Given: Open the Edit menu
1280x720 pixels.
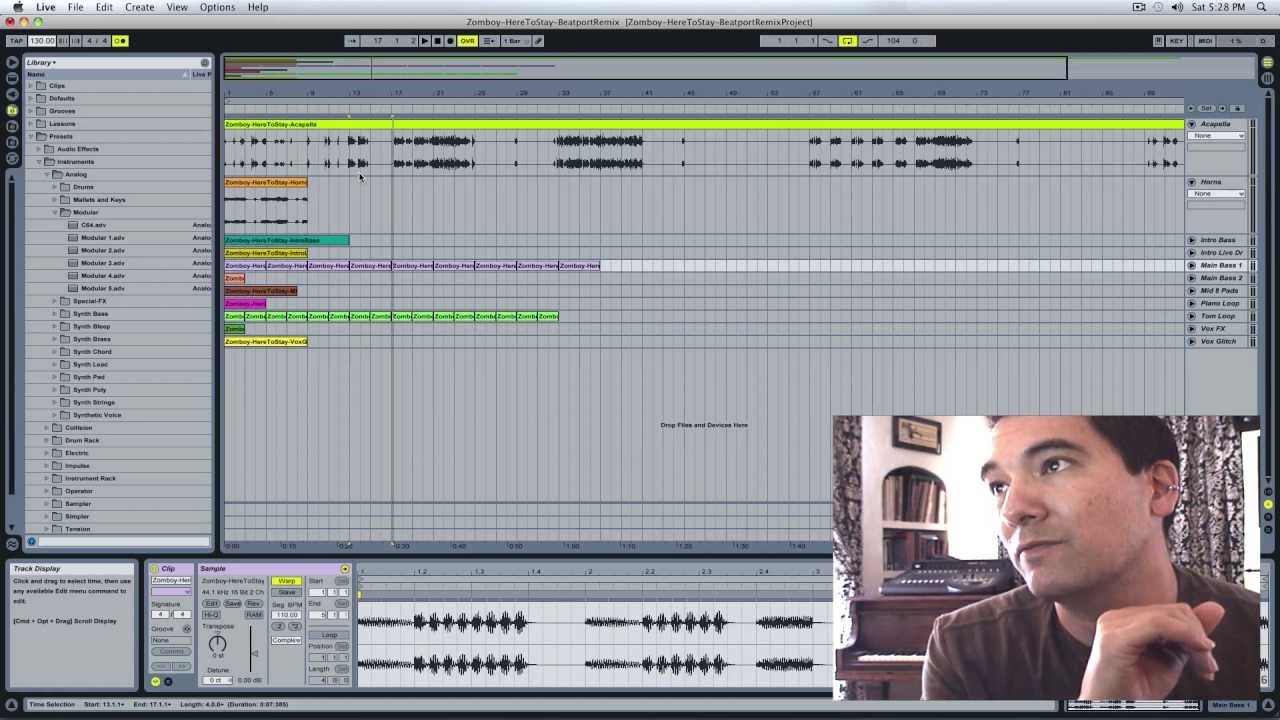Looking at the screenshot, I should point(104,7).
